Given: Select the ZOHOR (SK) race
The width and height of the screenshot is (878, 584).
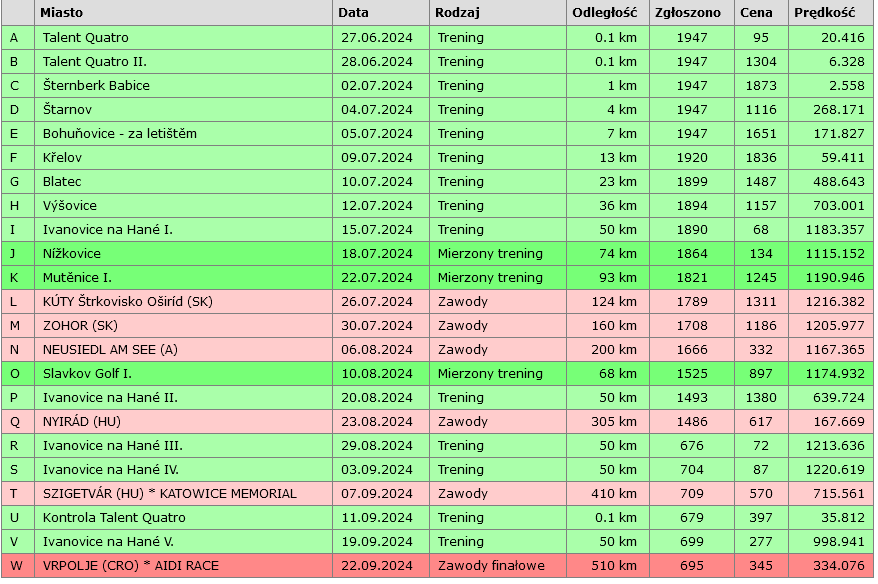Looking at the screenshot, I should pos(80,325).
